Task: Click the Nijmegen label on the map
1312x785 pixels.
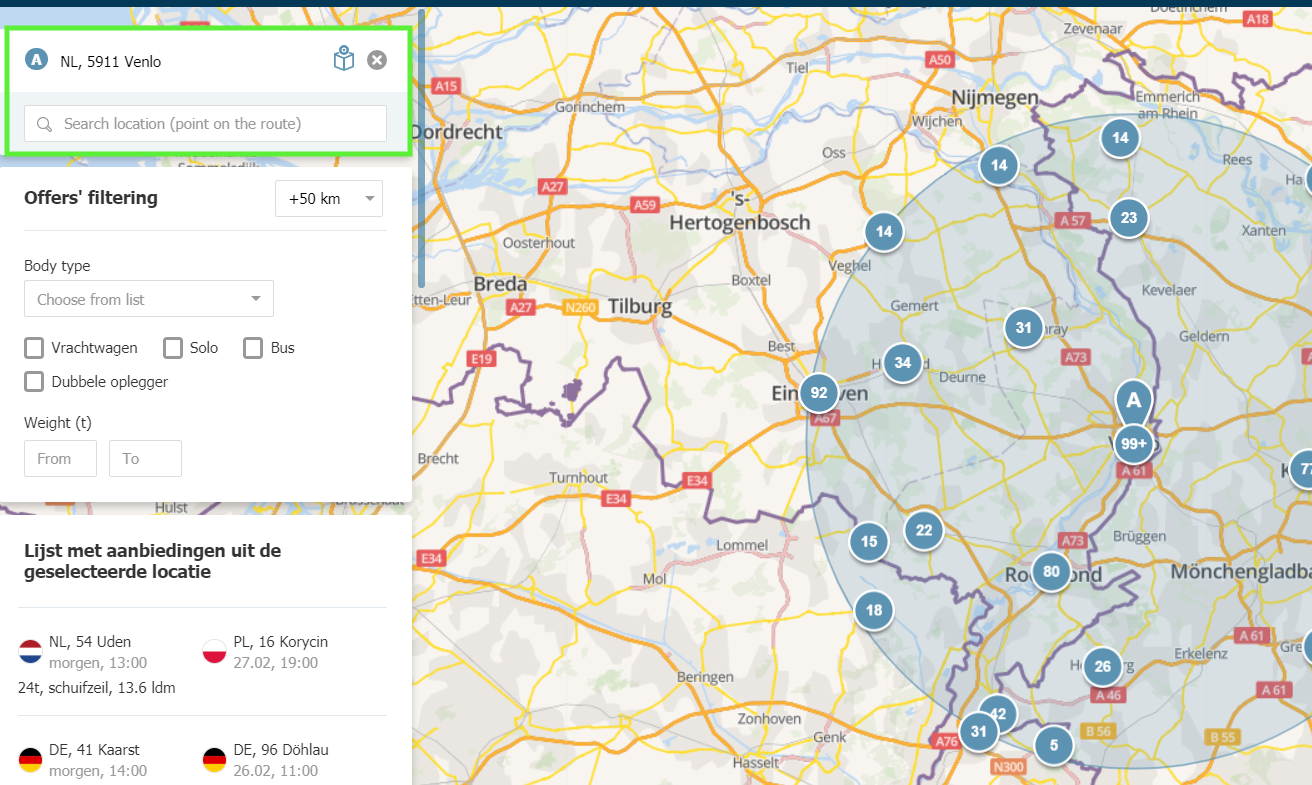Action: tap(995, 97)
